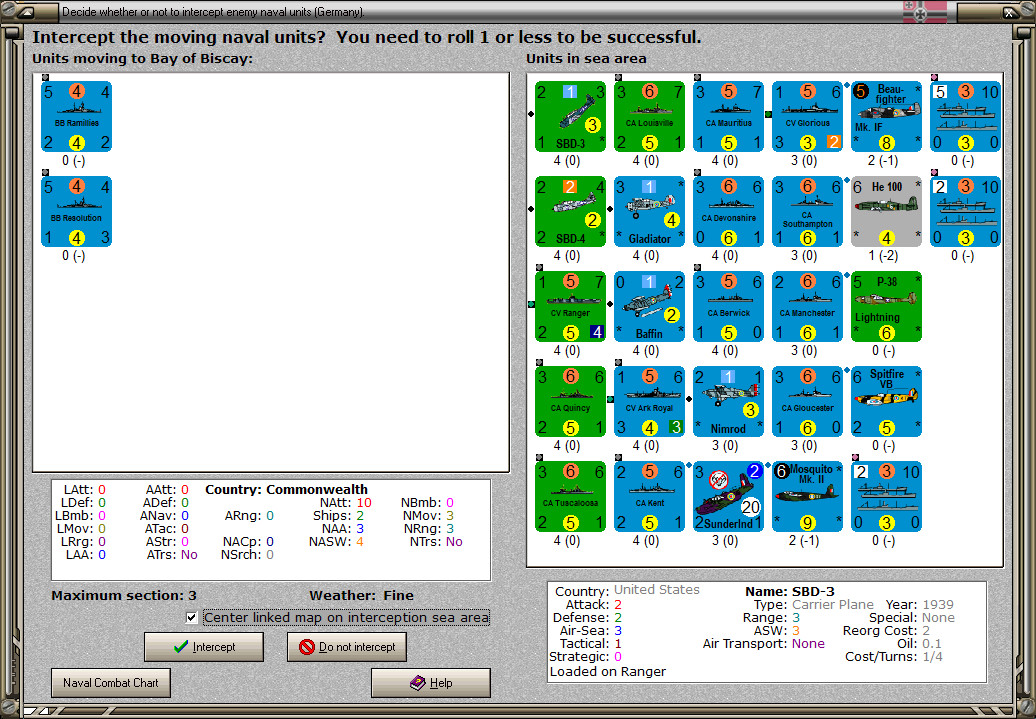Select the BB Resolution battleship counter
This screenshot has height=719, width=1036.
76,211
